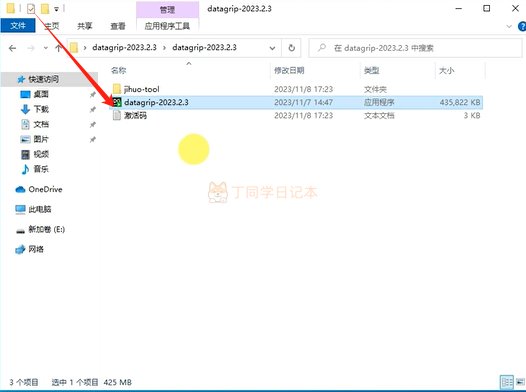This screenshot has width=526, height=392.
Task: Open 音乐 in the navigation pane
Action: 41,169
